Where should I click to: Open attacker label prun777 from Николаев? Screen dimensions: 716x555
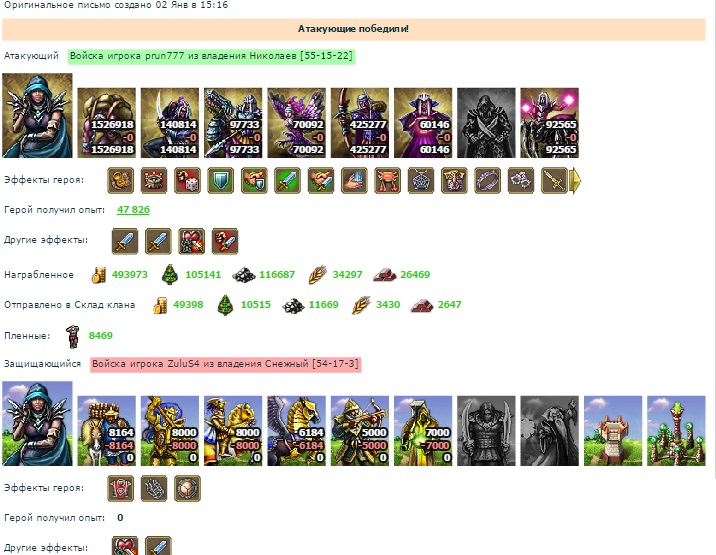[211, 56]
